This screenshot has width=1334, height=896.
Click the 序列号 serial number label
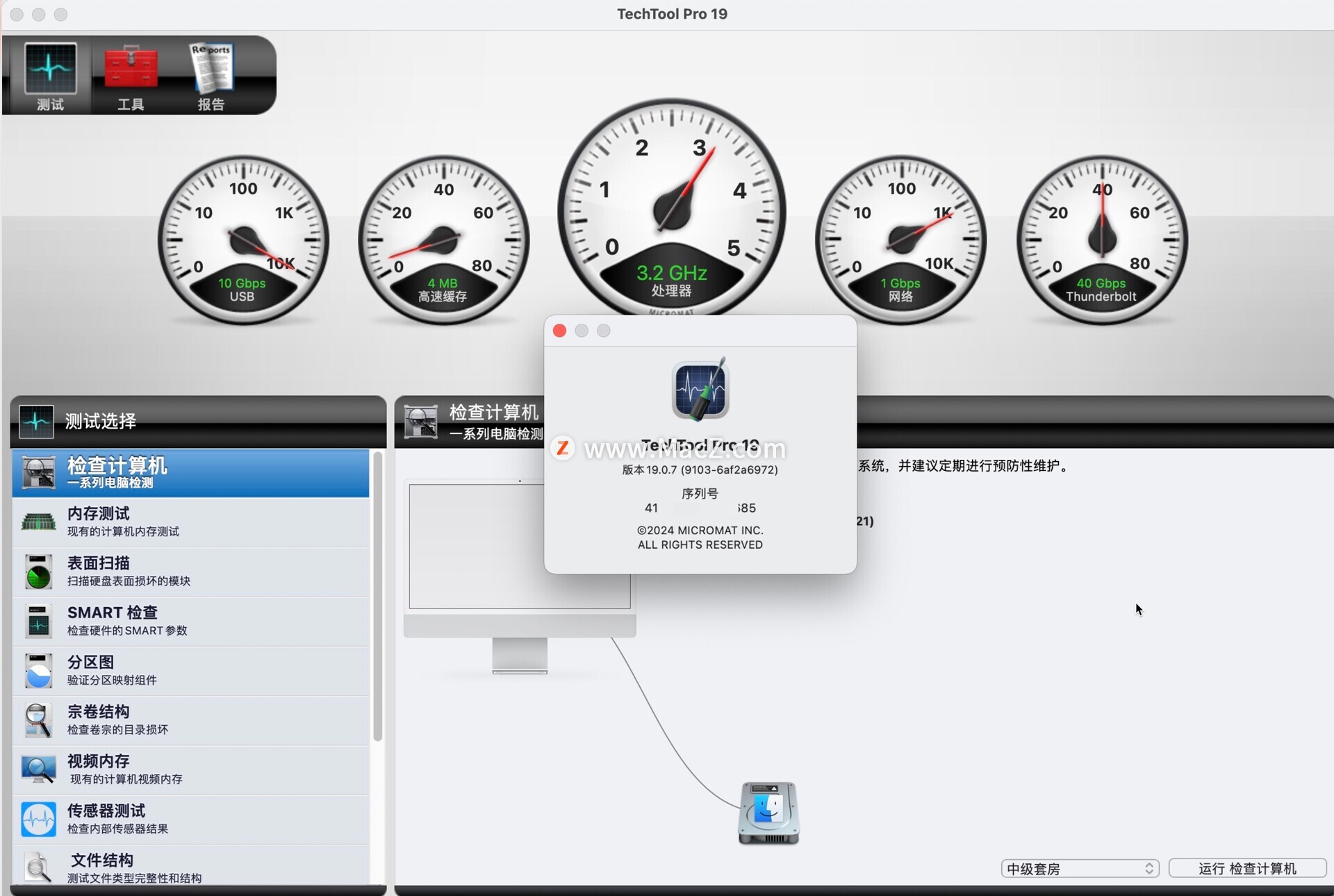coord(700,494)
